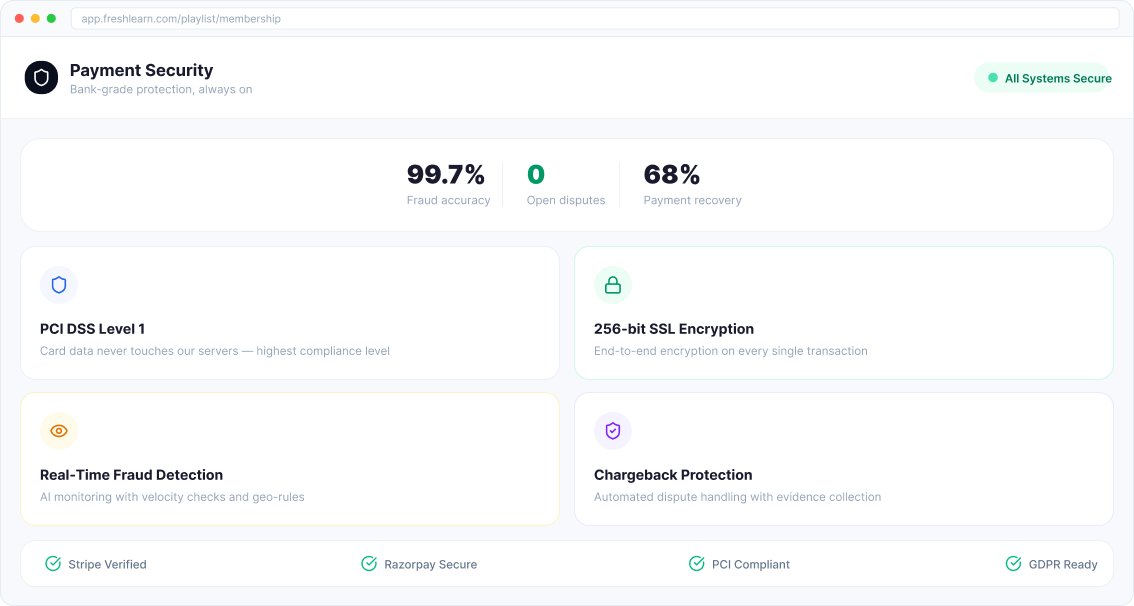Click the green status dot indicator
Image resolution: width=1134 pixels, height=606 pixels.
pyautogui.click(x=993, y=78)
